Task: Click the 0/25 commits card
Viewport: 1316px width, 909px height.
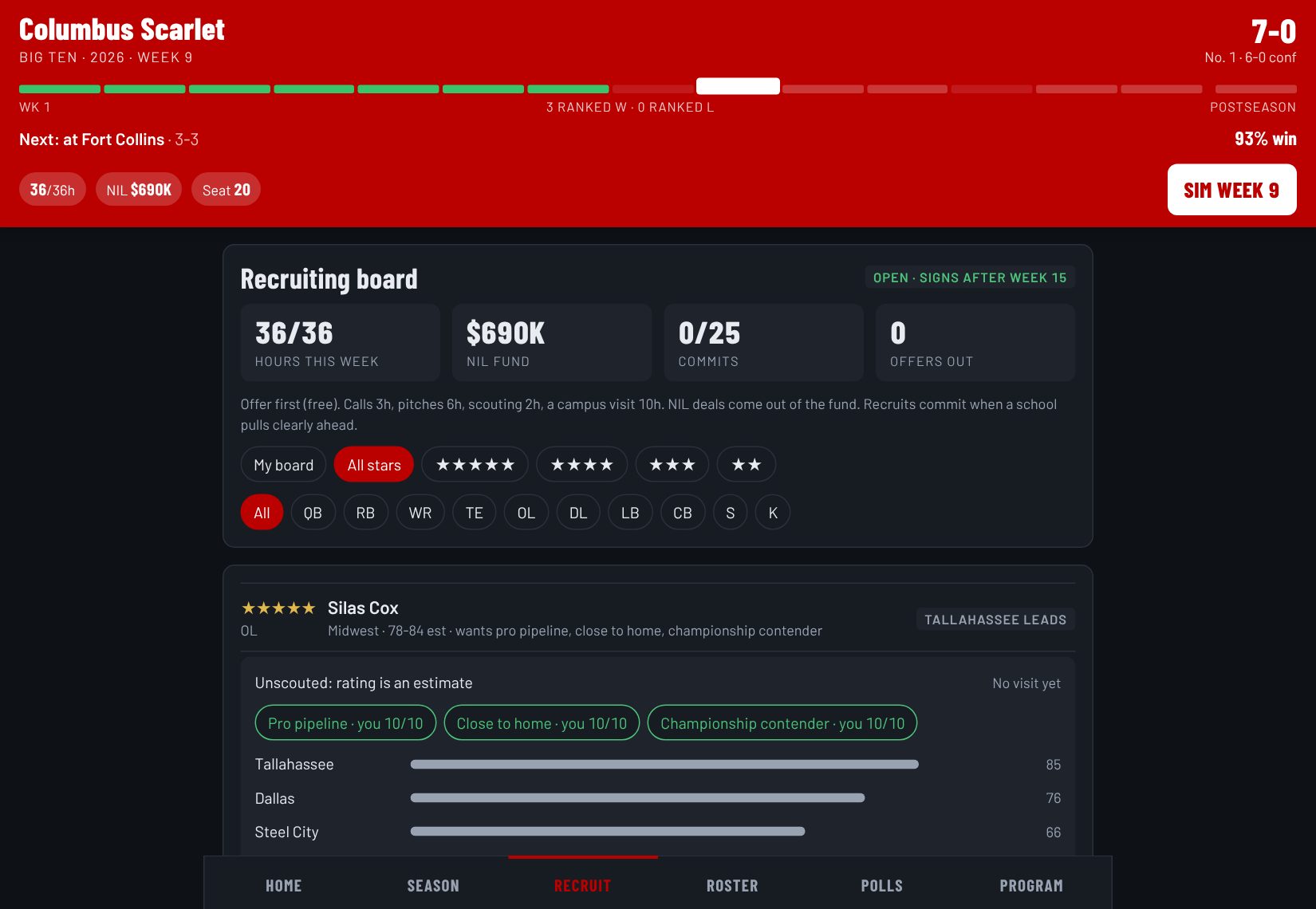Action: point(764,343)
